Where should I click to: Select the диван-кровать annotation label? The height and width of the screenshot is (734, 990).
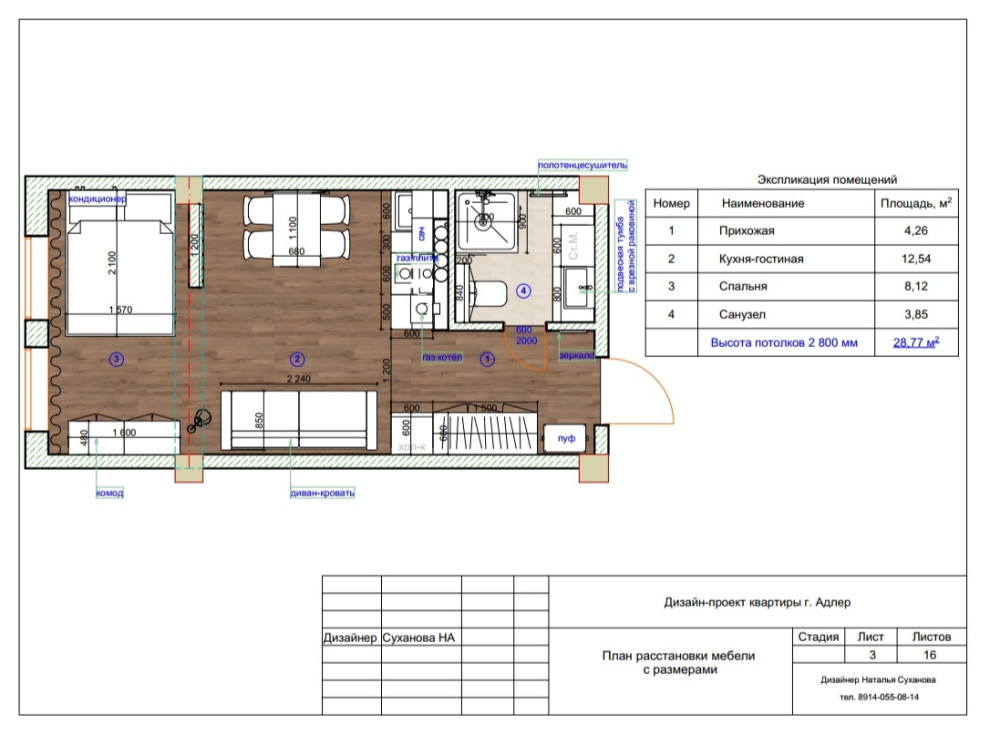click(317, 493)
